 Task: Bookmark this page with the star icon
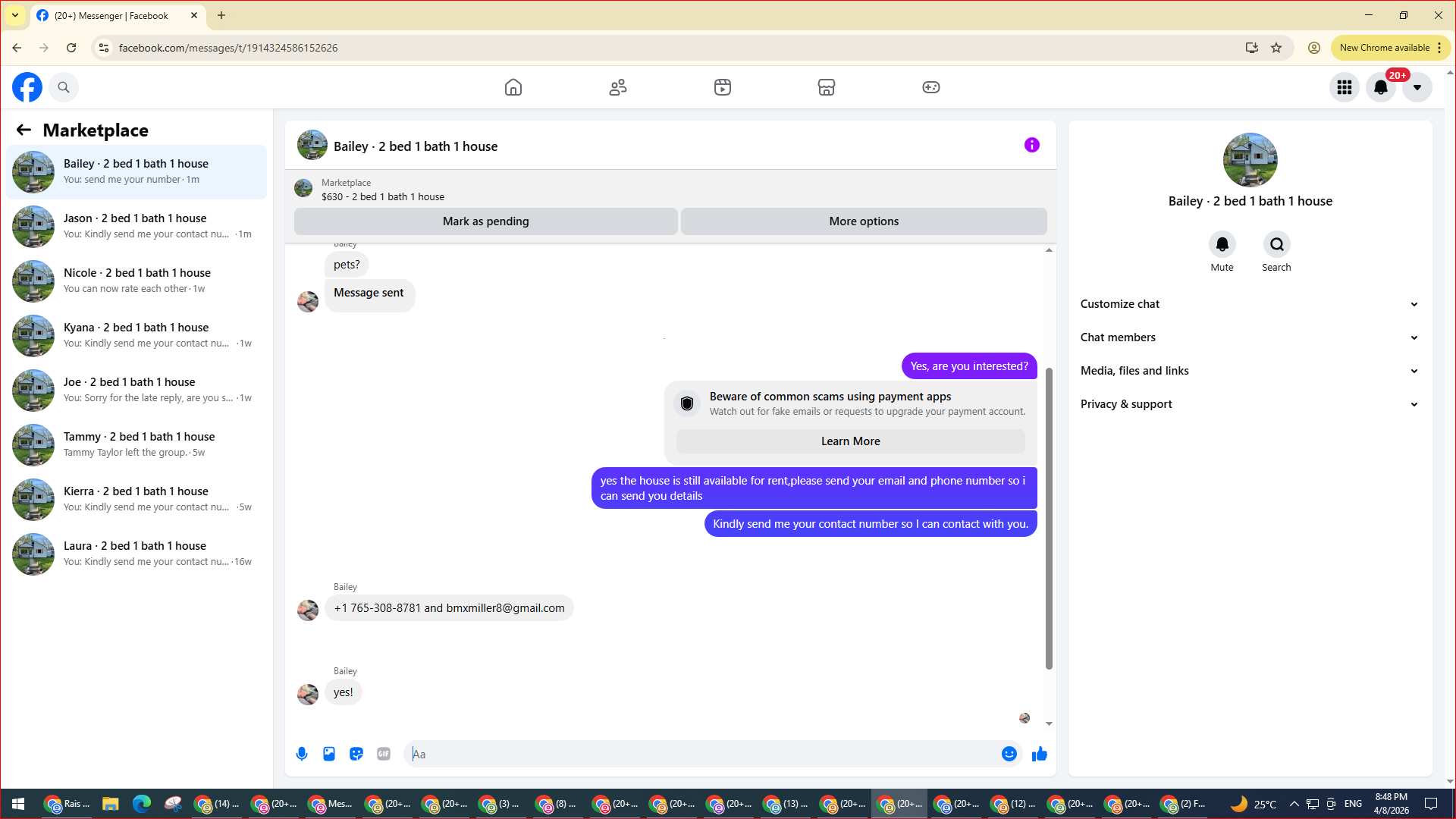[1276, 48]
